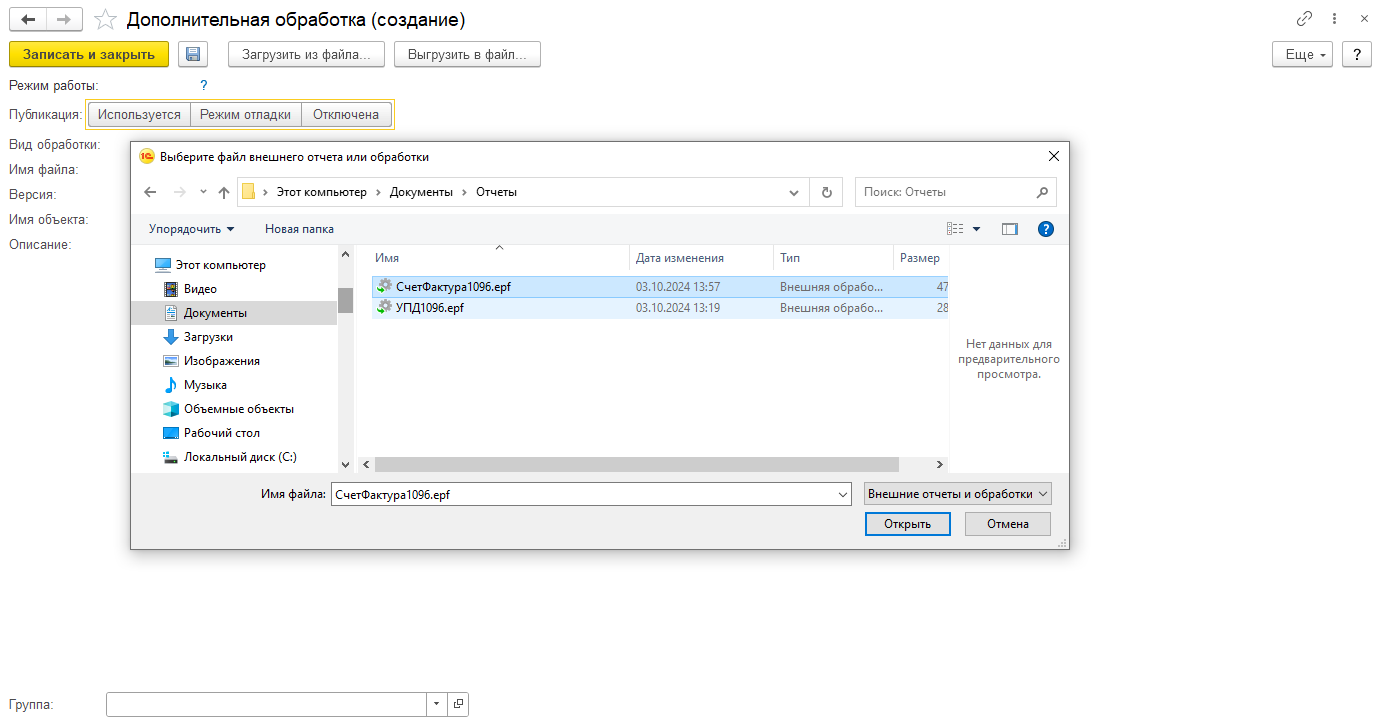Screen dimensions: 1380x724
Task: Select Документы in navigation pane
Action: coord(234,313)
